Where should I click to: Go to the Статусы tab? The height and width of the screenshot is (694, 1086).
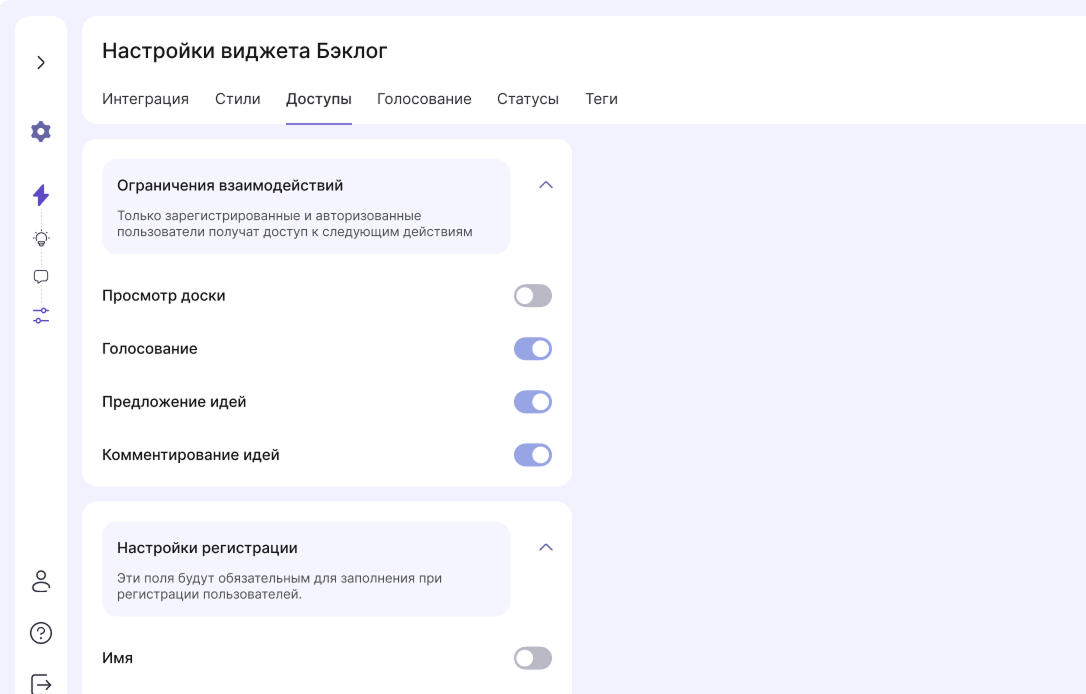[528, 99]
